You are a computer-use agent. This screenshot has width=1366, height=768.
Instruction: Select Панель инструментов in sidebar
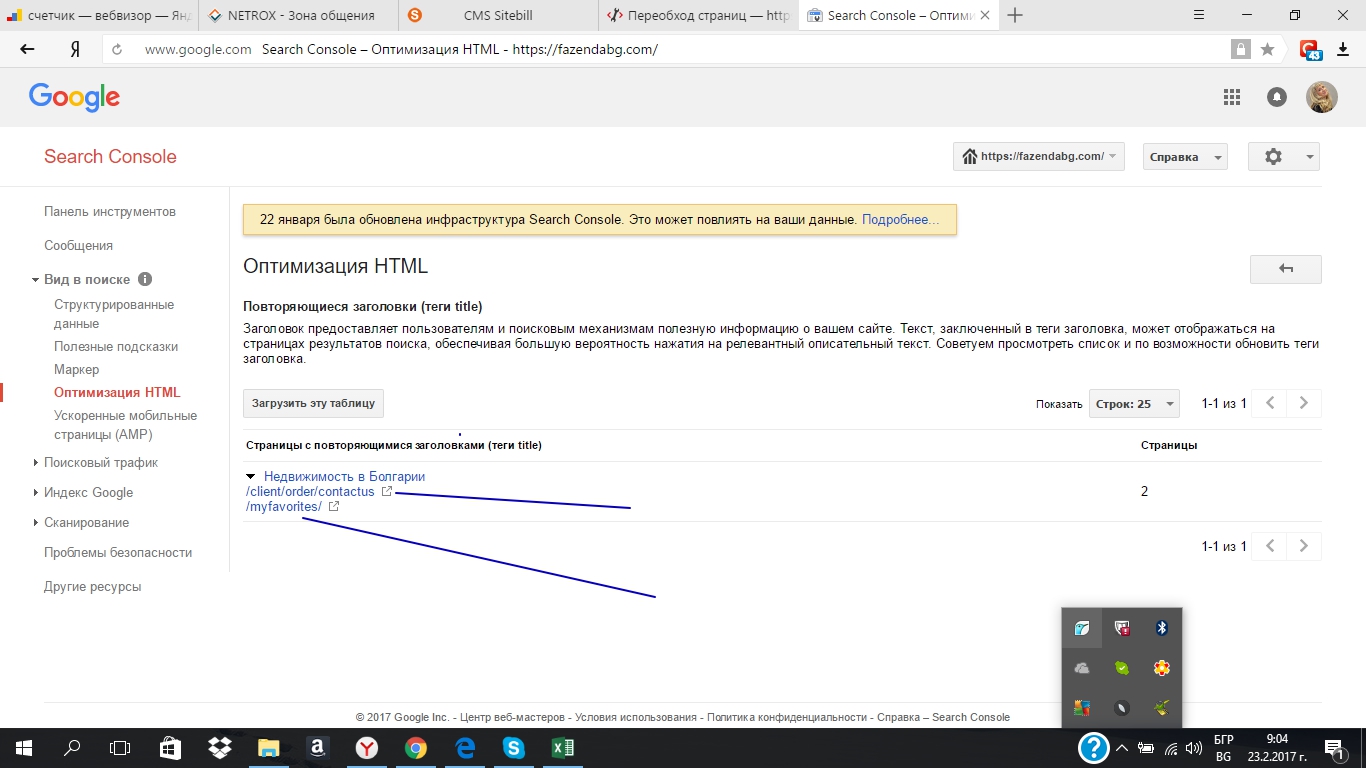[110, 212]
